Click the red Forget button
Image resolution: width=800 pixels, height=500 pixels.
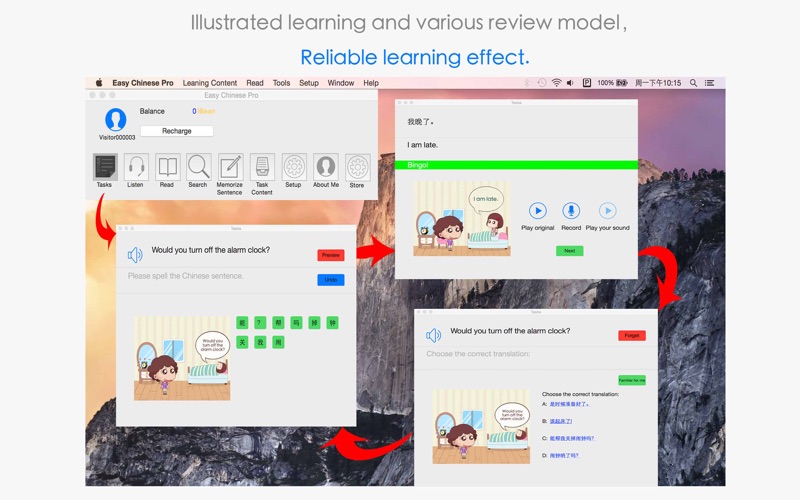(632, 335)
